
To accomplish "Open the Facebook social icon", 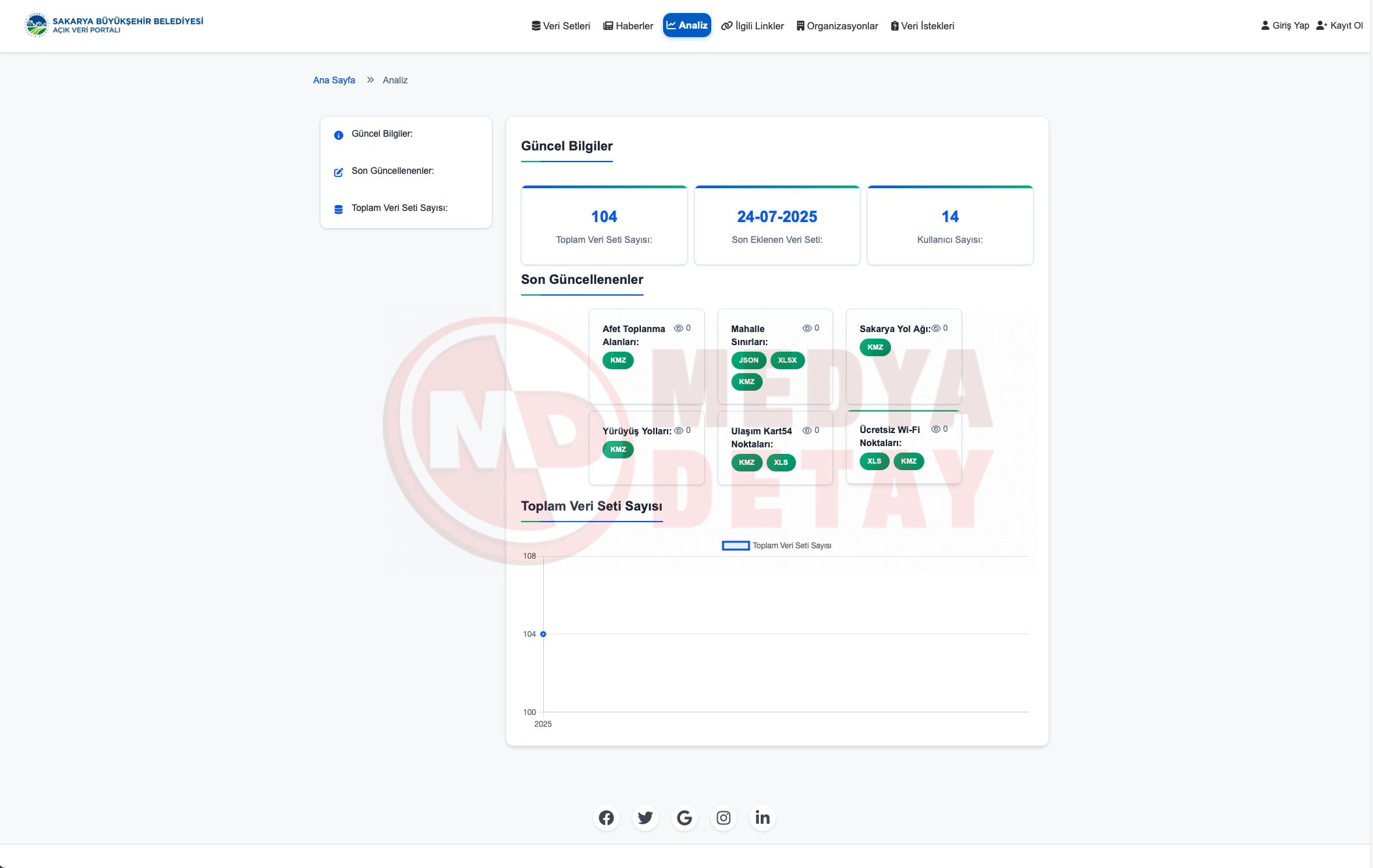I will 606,818.
